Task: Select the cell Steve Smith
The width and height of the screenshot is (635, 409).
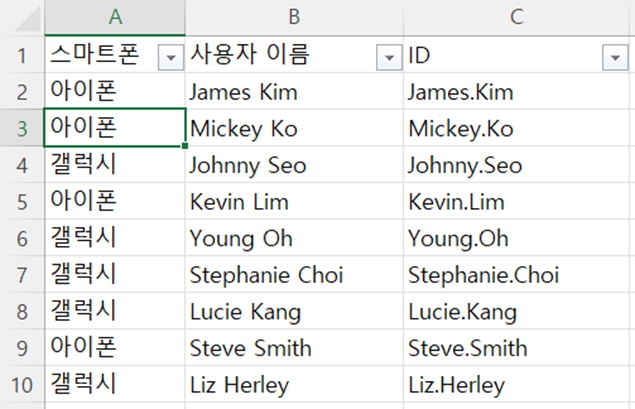Action: point(294,347)
